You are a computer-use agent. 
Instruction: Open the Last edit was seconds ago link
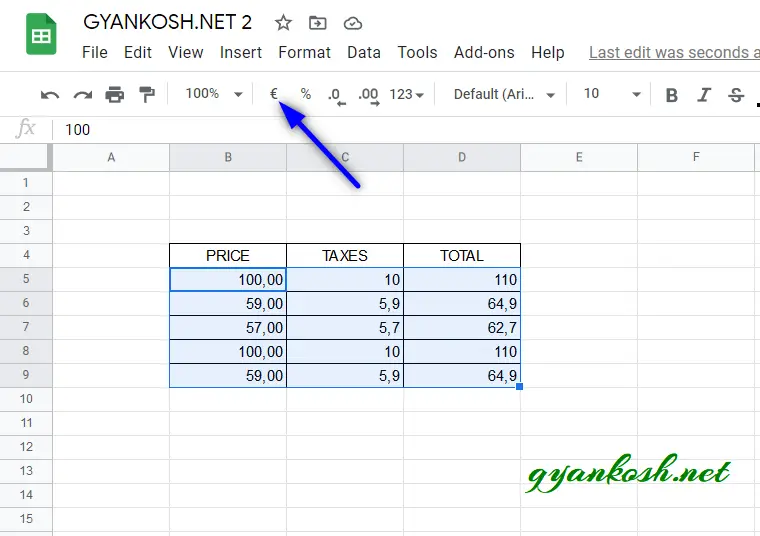674,52
